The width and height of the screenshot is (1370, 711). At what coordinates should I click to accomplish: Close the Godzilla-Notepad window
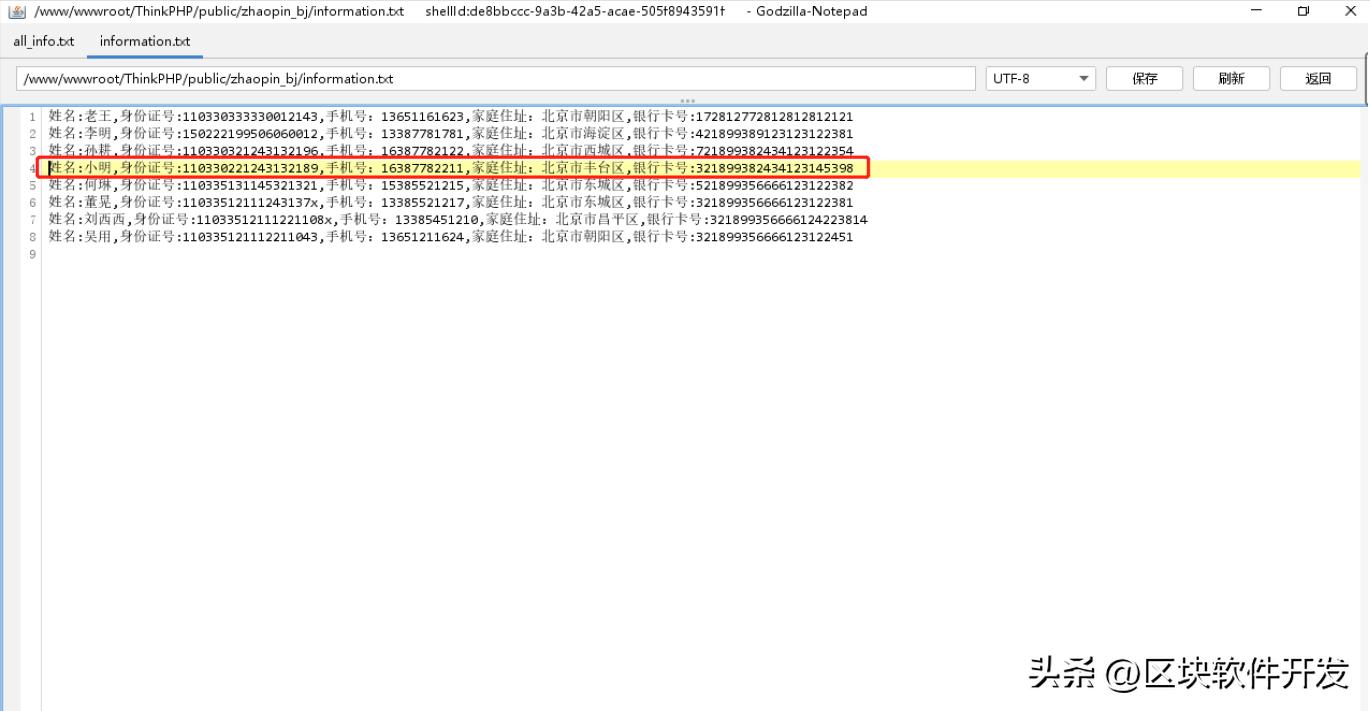[1348, 11]
